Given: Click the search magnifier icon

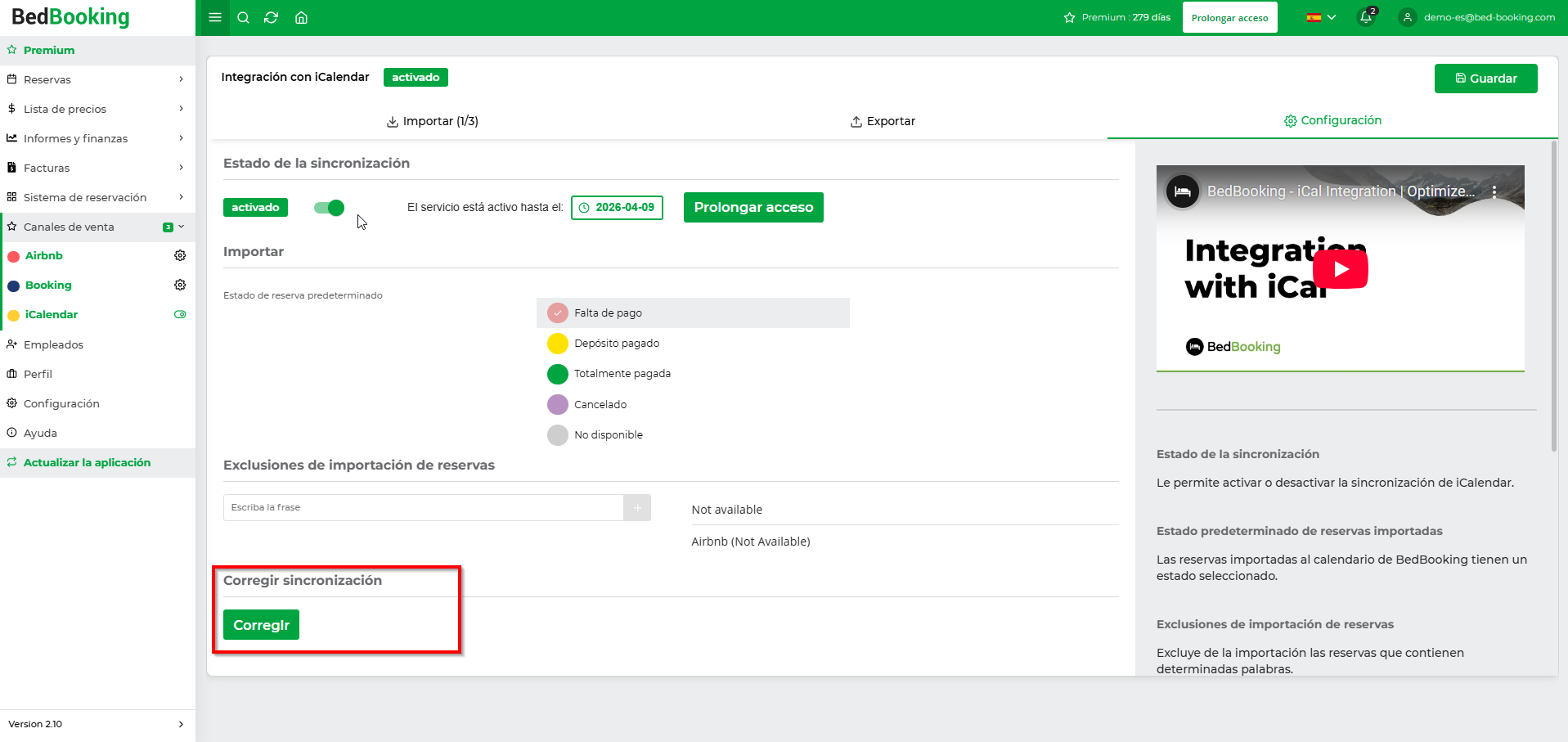Looking at the screenshot, I should click(243, 17).
